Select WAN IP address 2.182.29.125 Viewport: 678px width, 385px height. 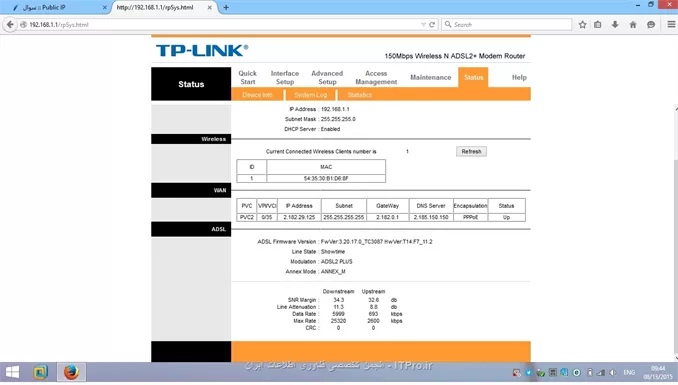tap(299, 217)
